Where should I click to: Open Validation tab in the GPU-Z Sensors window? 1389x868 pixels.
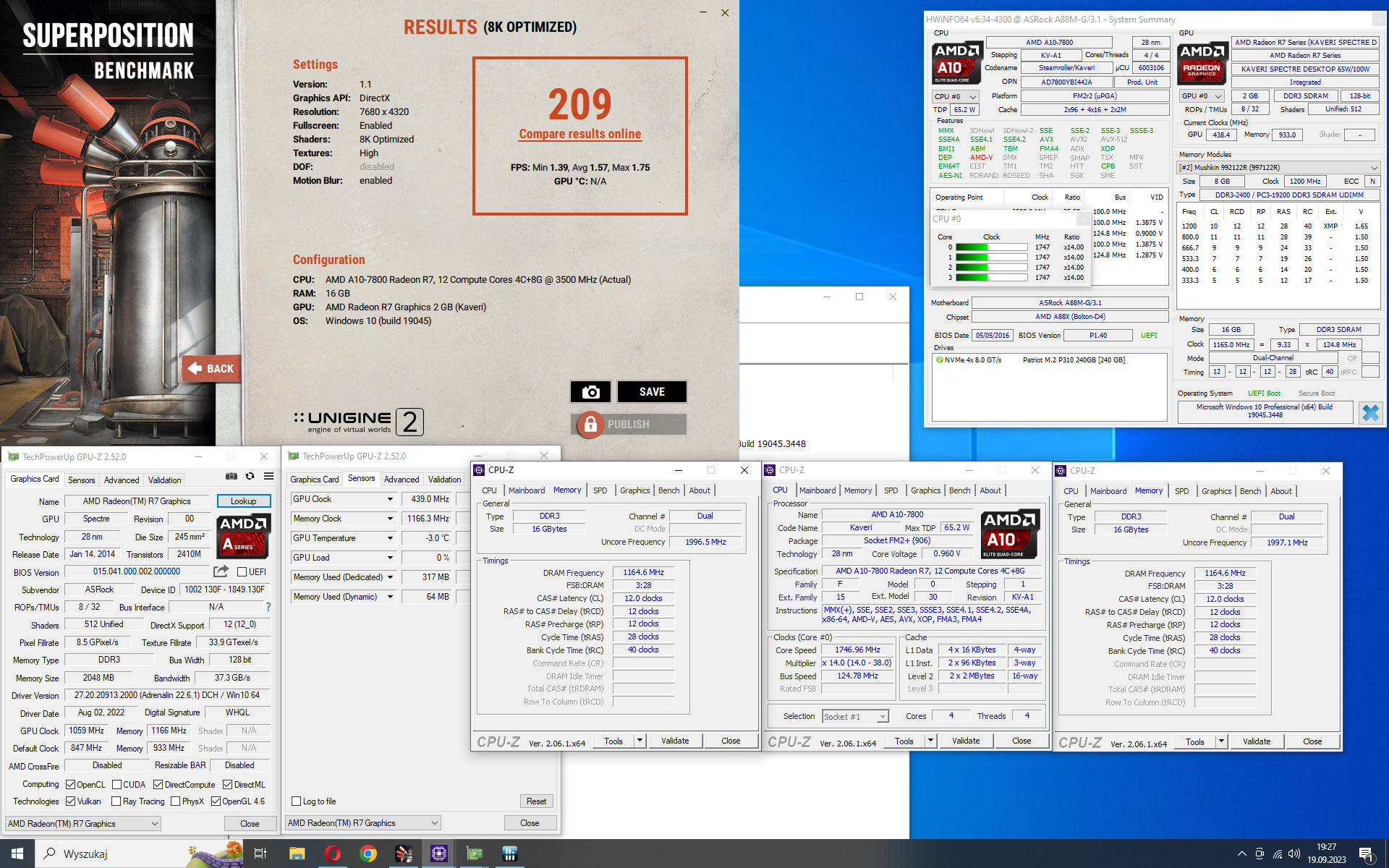click(444, 479)
